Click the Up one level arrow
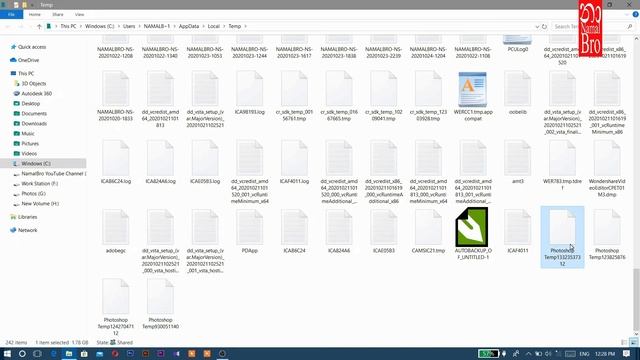Viewport: 640px width, 360px height. pos(39,26)
